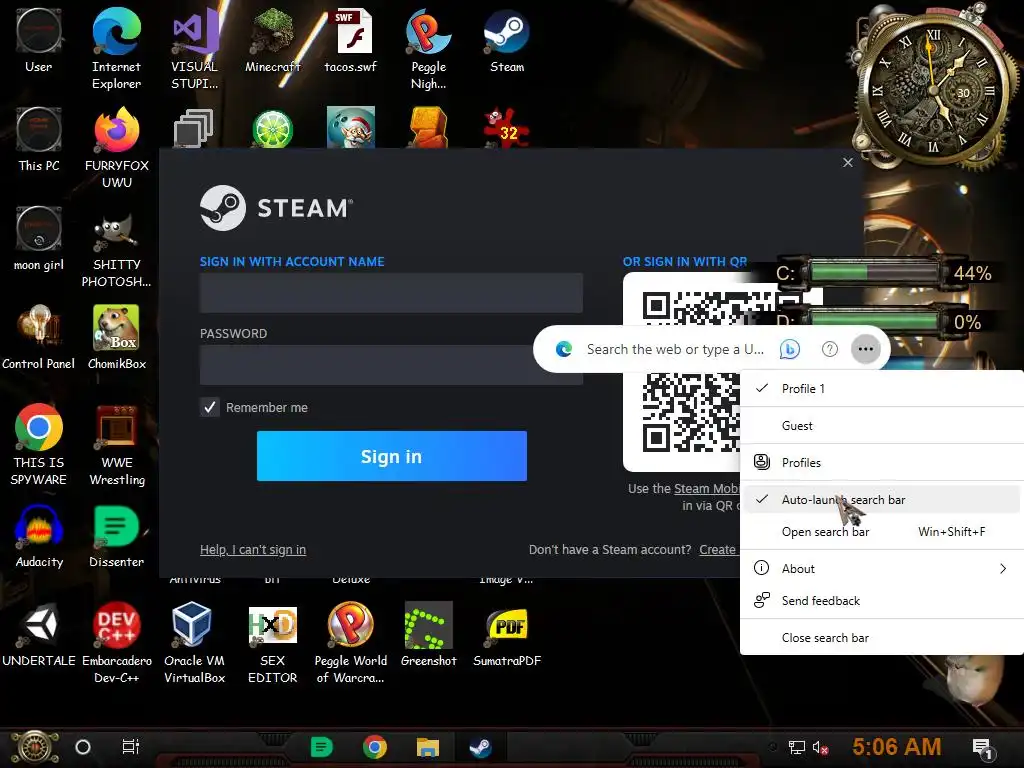
Task: Click the three-dots more options button
Action: coord(866,349)
